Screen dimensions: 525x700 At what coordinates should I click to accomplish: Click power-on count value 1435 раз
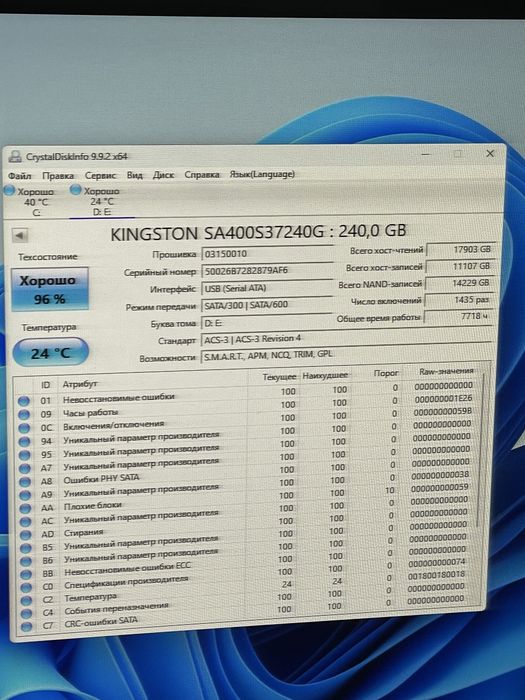point(458,300)
